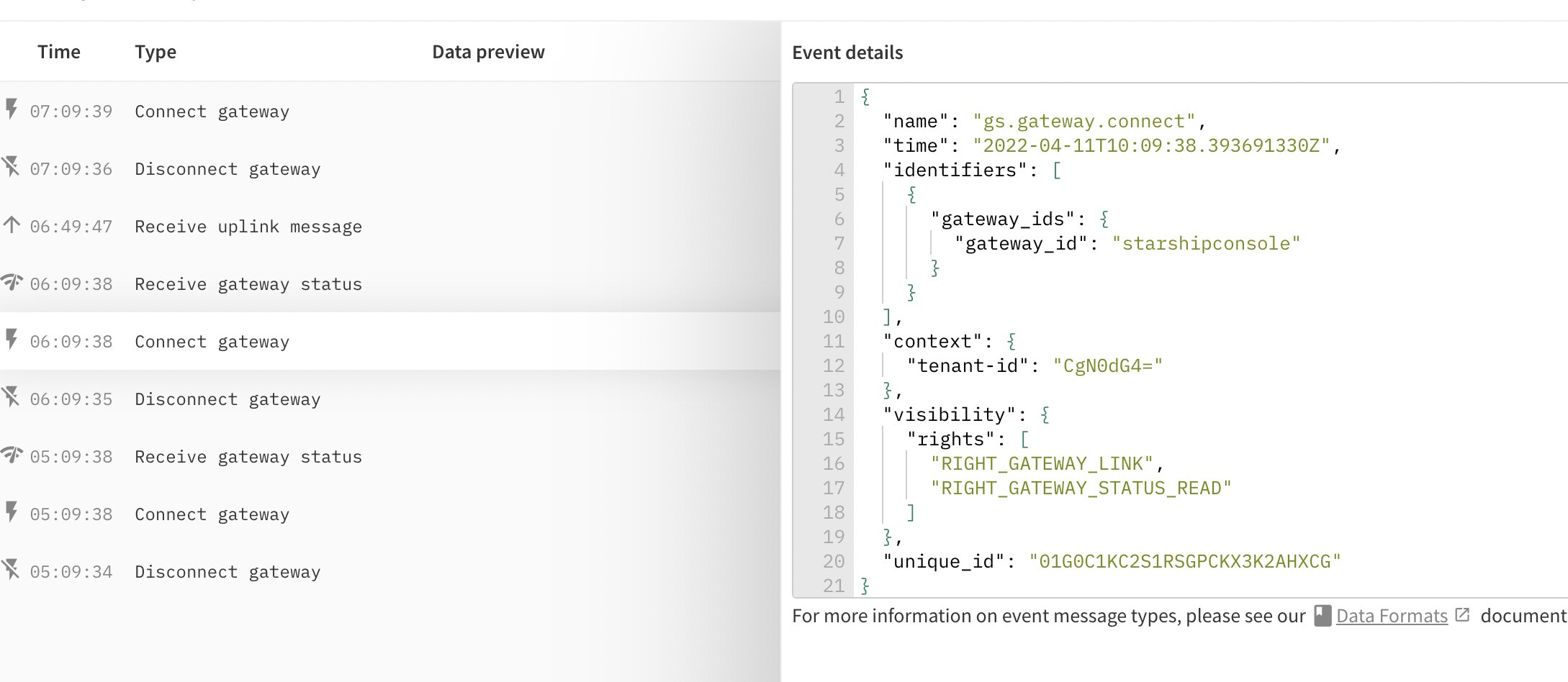
Task: Click the 05:09:34 Disconnect gateway icon
Action: pyautogui.click(x=11, y=570)
